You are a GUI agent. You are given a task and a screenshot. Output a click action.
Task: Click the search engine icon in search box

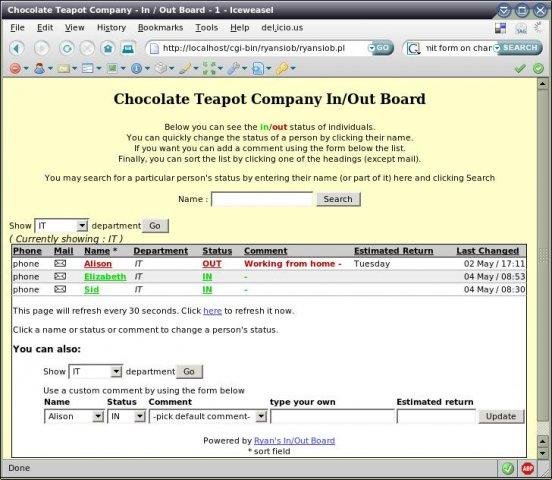pyautogui.click(x=413, y=48)
